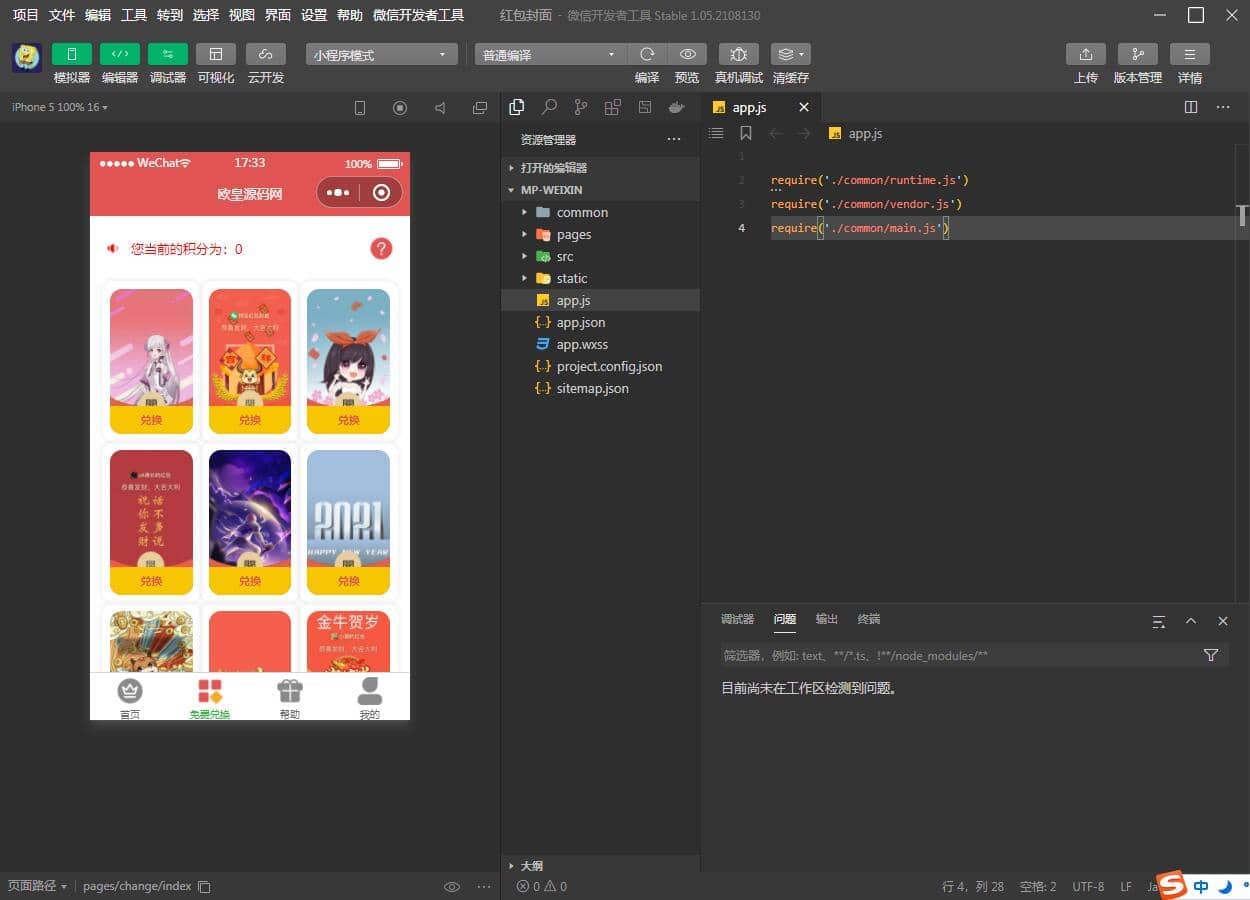Image resolution: width=1250 pixels, height=900 pixels.
Task: Click the problems filter input field
Action: tap(955, 656)
